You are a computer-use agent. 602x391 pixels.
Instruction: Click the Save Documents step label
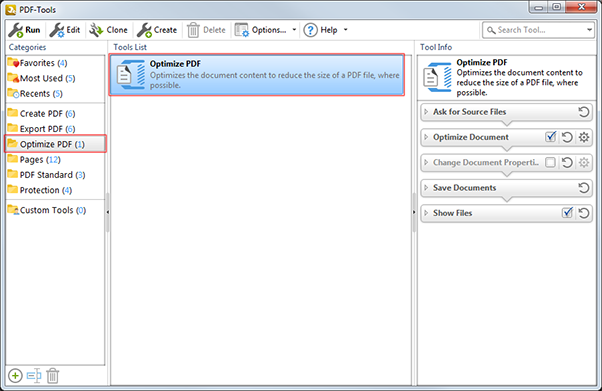click(465, 188)
